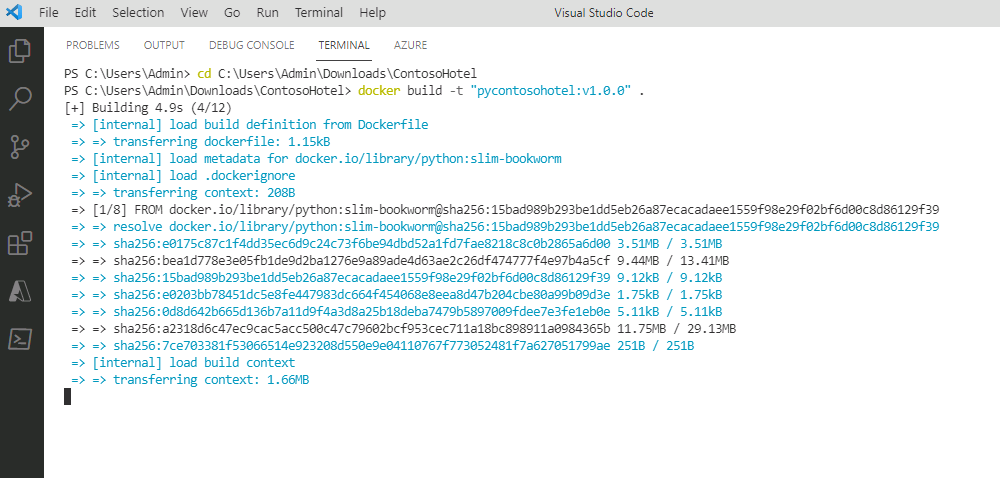
Task: Click the 'docker' command word
Action: (x=379, y=90)
